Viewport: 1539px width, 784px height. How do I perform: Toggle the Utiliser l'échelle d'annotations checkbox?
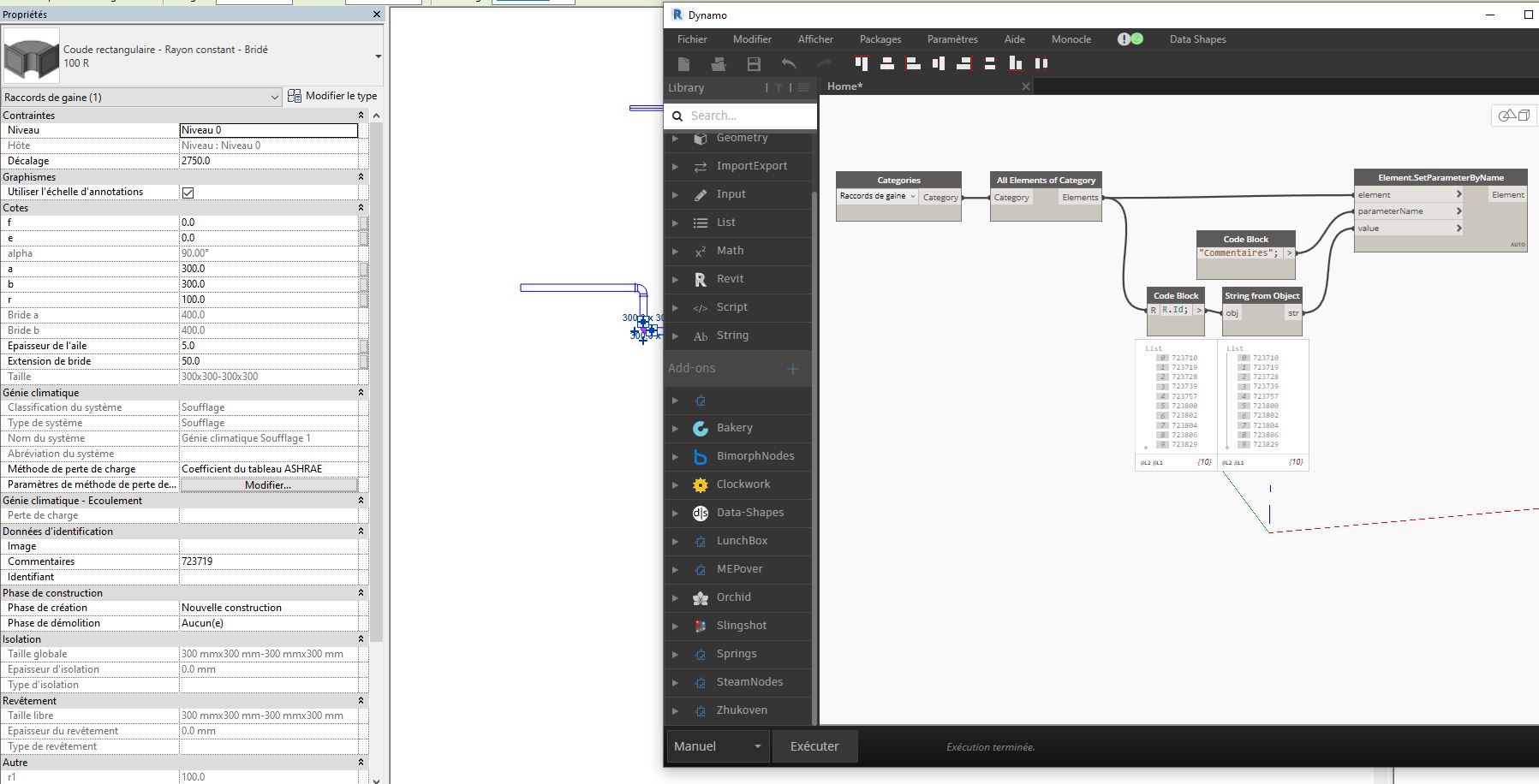point(188,193)
